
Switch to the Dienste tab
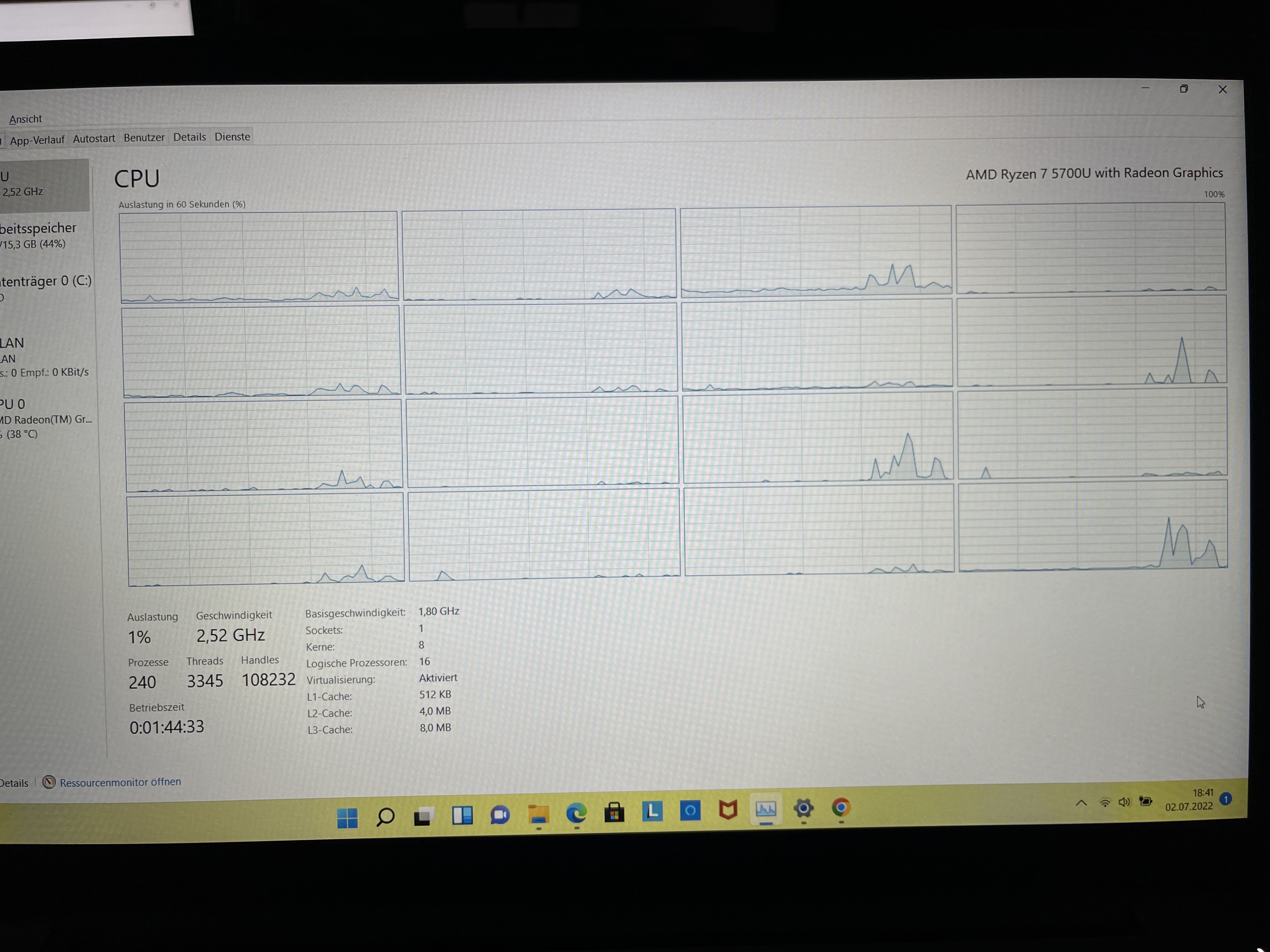tap(232, 137)
